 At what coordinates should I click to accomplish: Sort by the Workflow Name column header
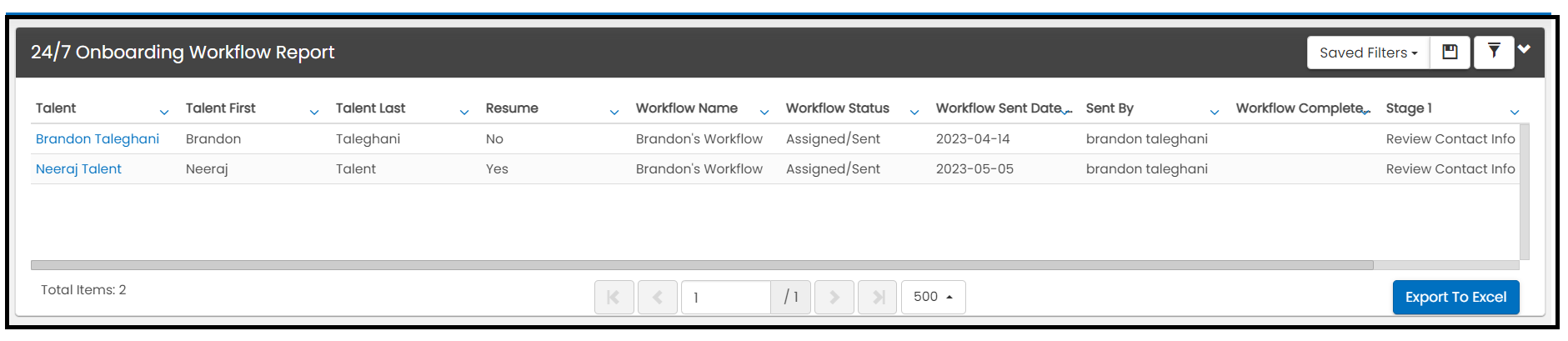pos(686,108)
